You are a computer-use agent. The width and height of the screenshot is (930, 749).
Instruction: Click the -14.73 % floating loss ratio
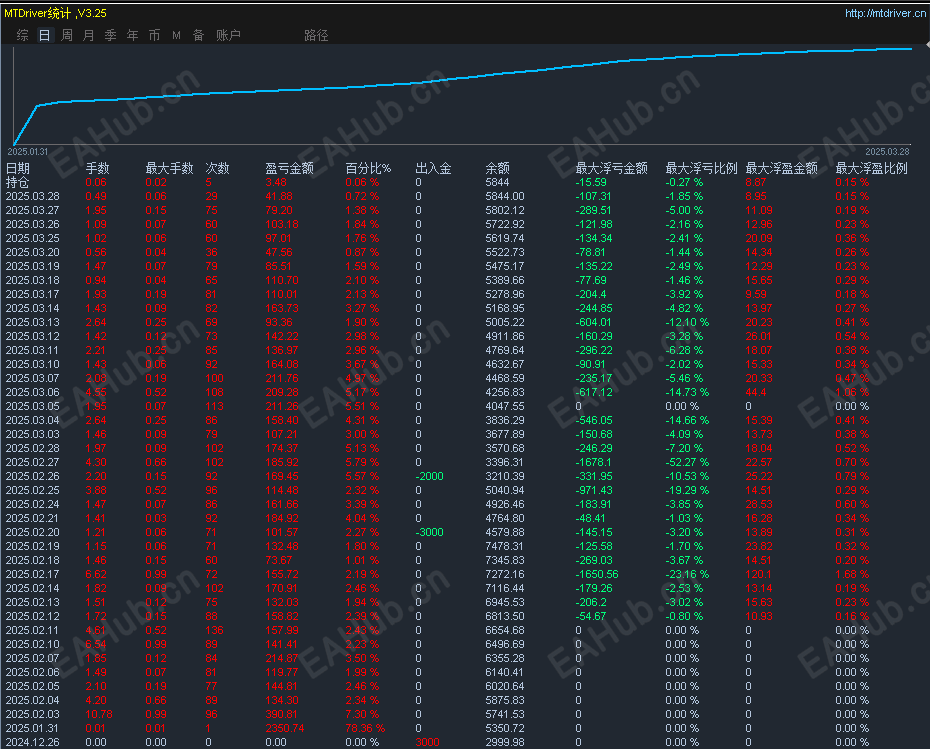point(687,393)
